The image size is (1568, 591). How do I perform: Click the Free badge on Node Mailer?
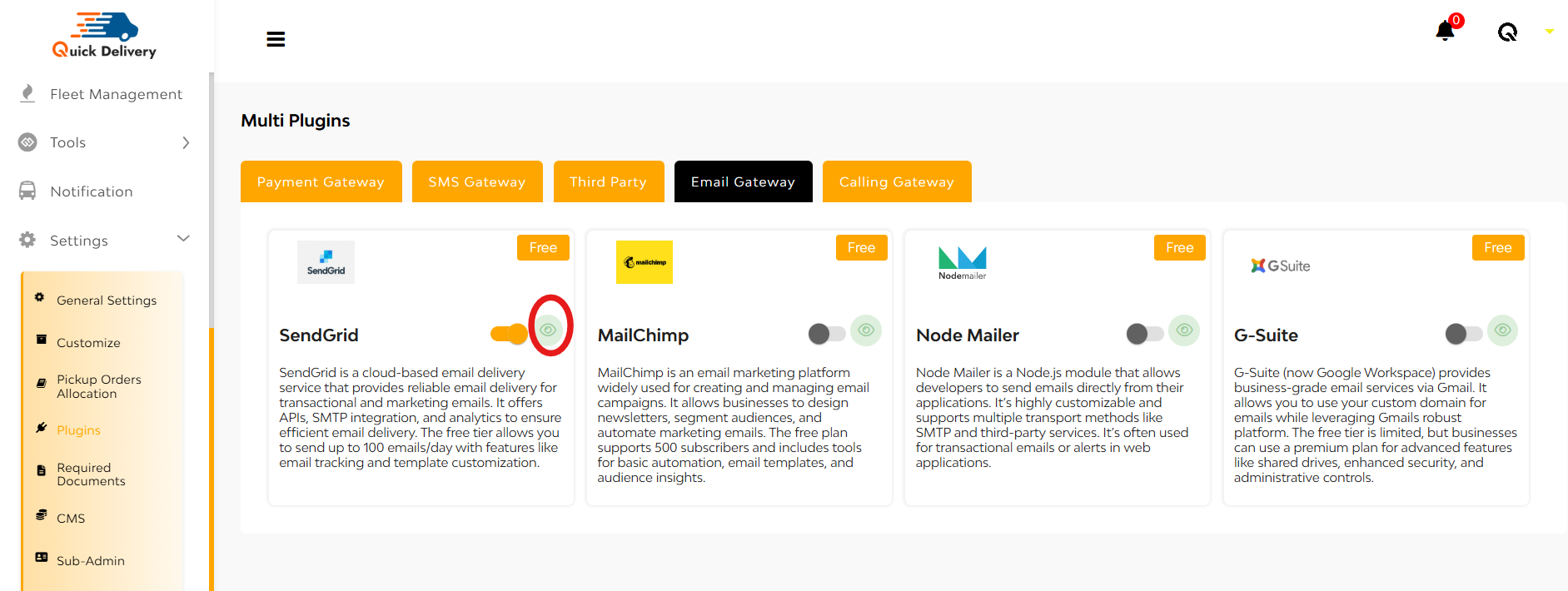1179,248
